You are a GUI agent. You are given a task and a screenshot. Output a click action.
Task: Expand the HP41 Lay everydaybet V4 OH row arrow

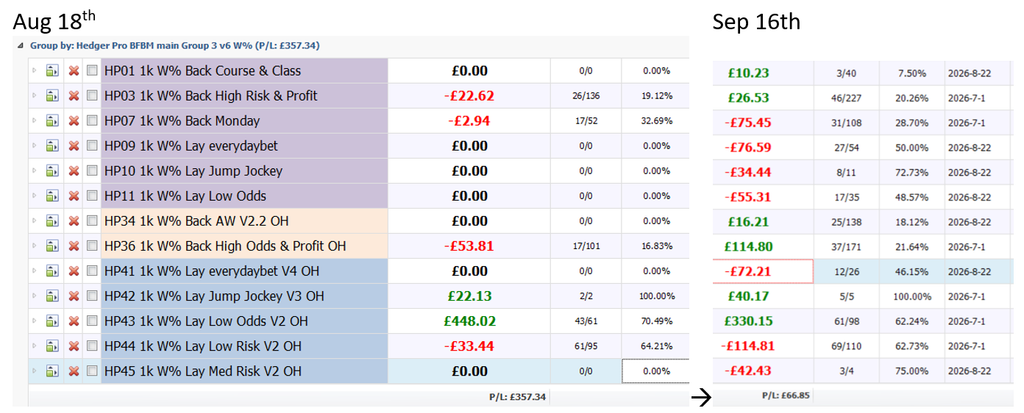[35, 271]
